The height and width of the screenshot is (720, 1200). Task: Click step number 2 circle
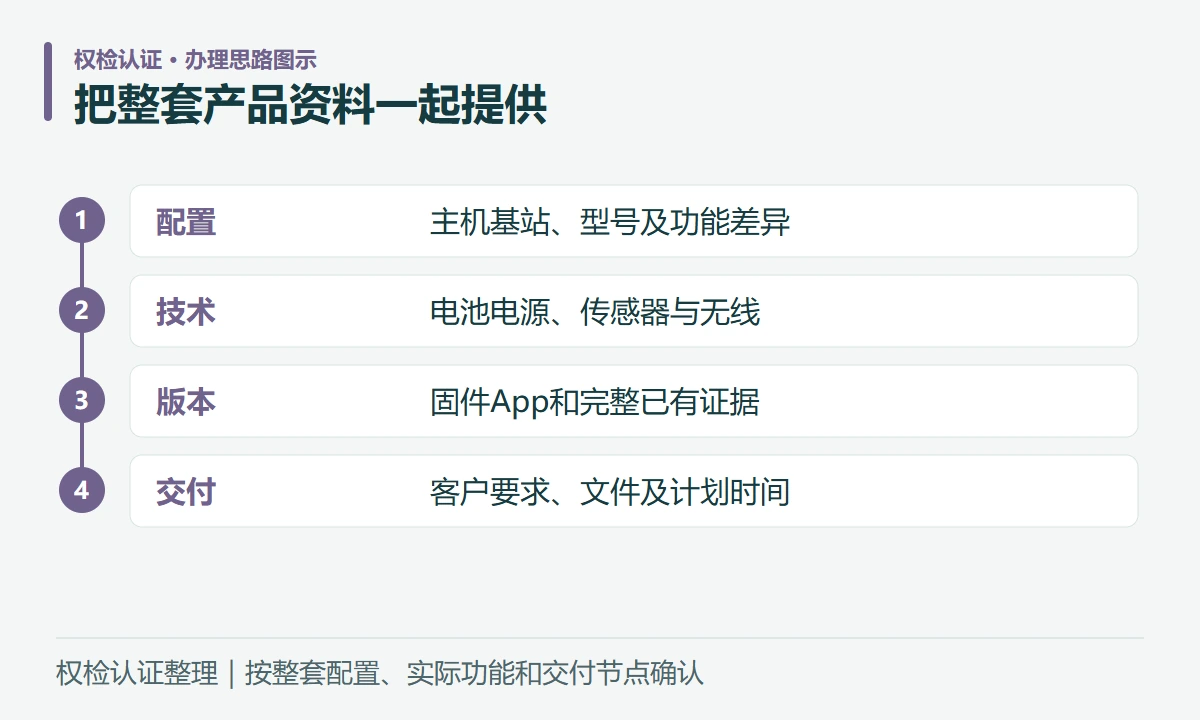[82, 311]
